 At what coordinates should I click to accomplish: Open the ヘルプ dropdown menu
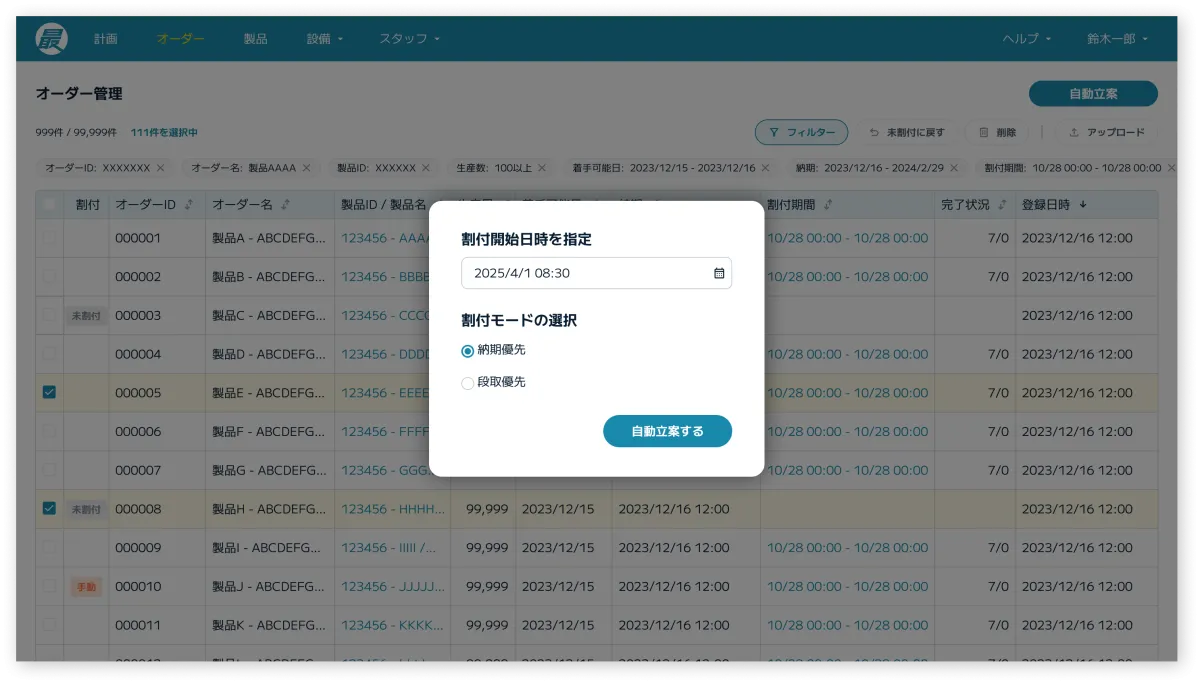(x=1027, y=39)
